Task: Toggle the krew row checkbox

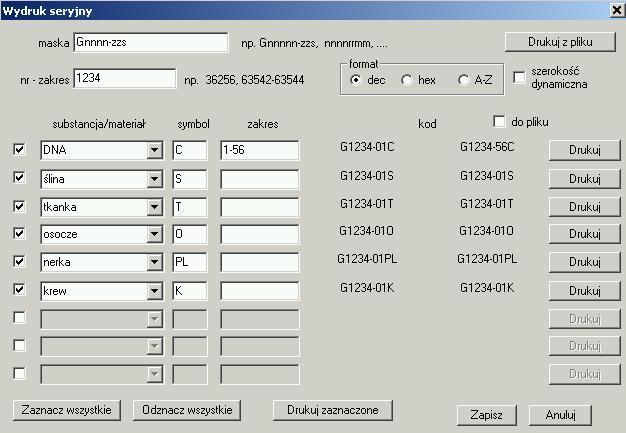Action: coord(19,289)
